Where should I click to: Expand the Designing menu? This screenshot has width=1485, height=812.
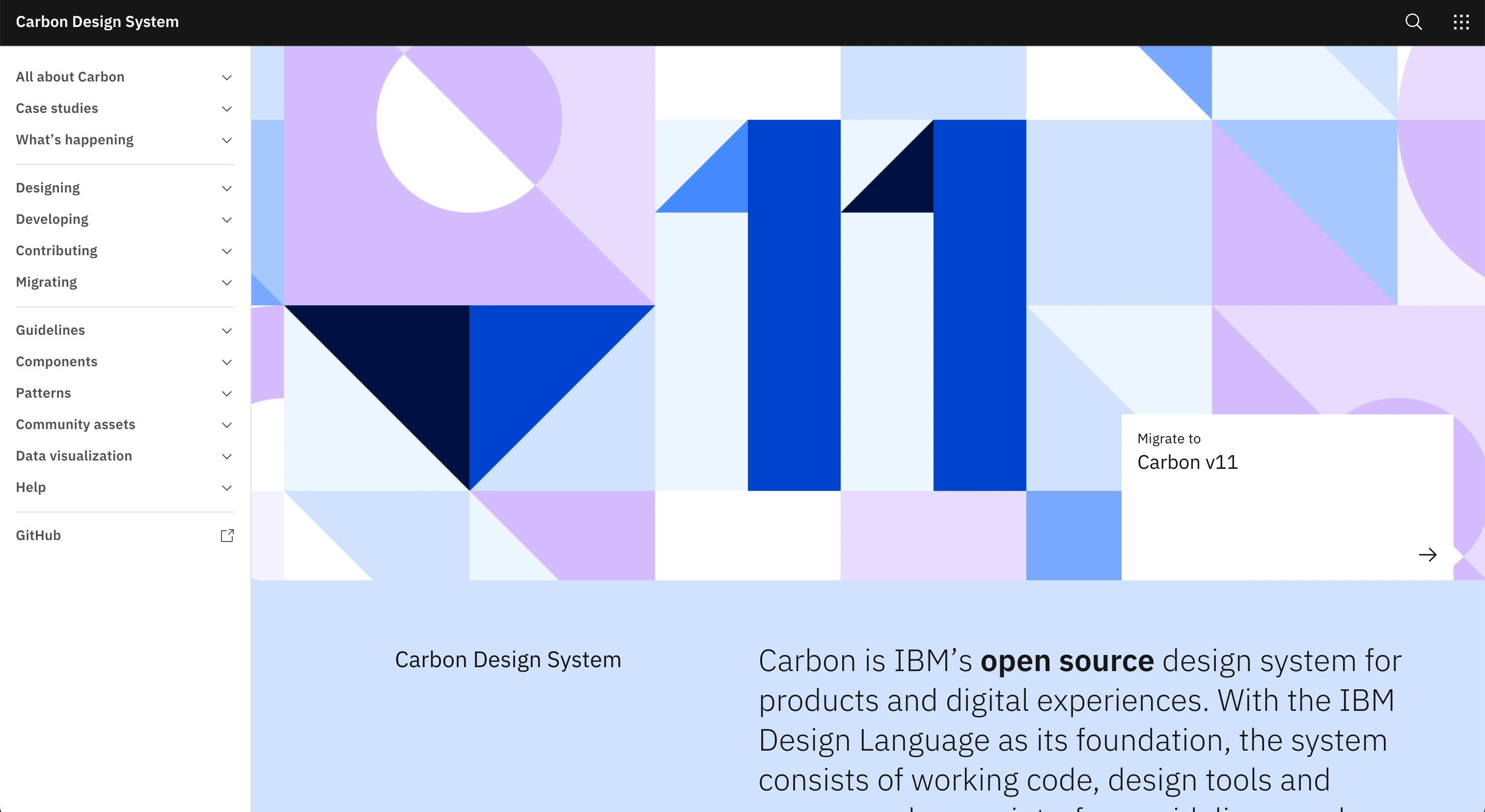point(48,188)
